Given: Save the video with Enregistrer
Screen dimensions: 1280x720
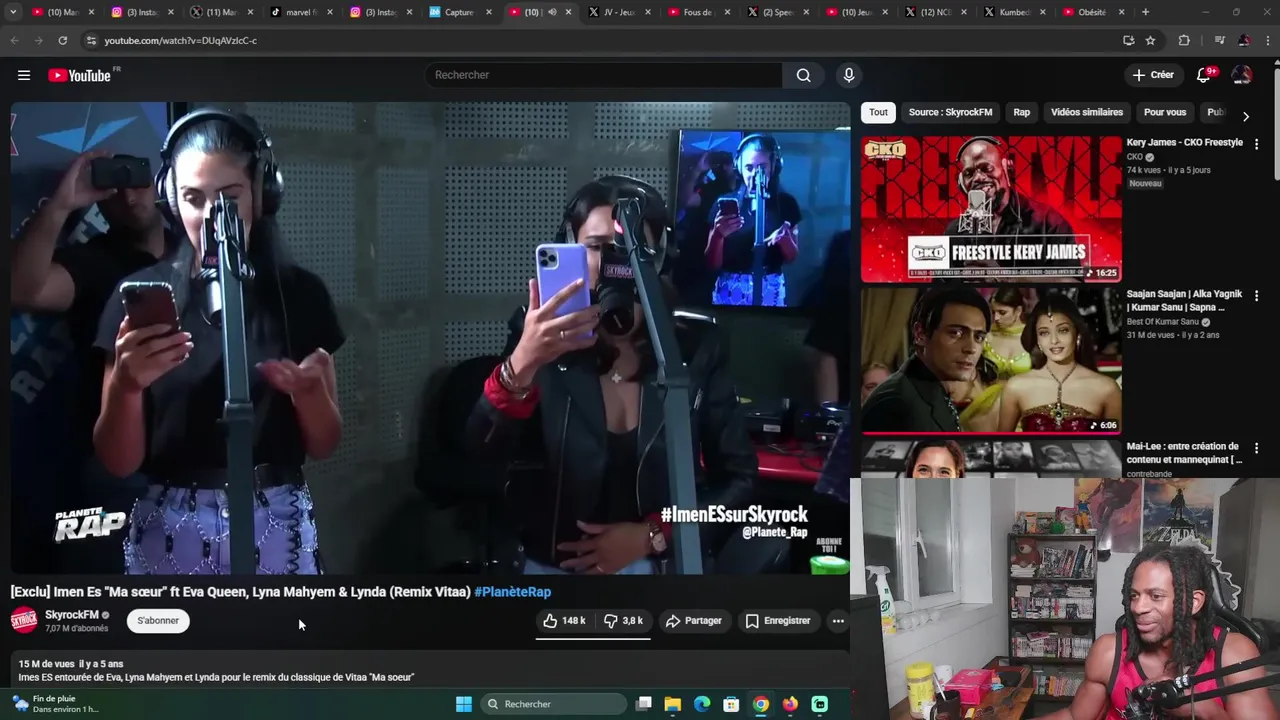Looking at the screenshot, I should [x=777, y=621].
